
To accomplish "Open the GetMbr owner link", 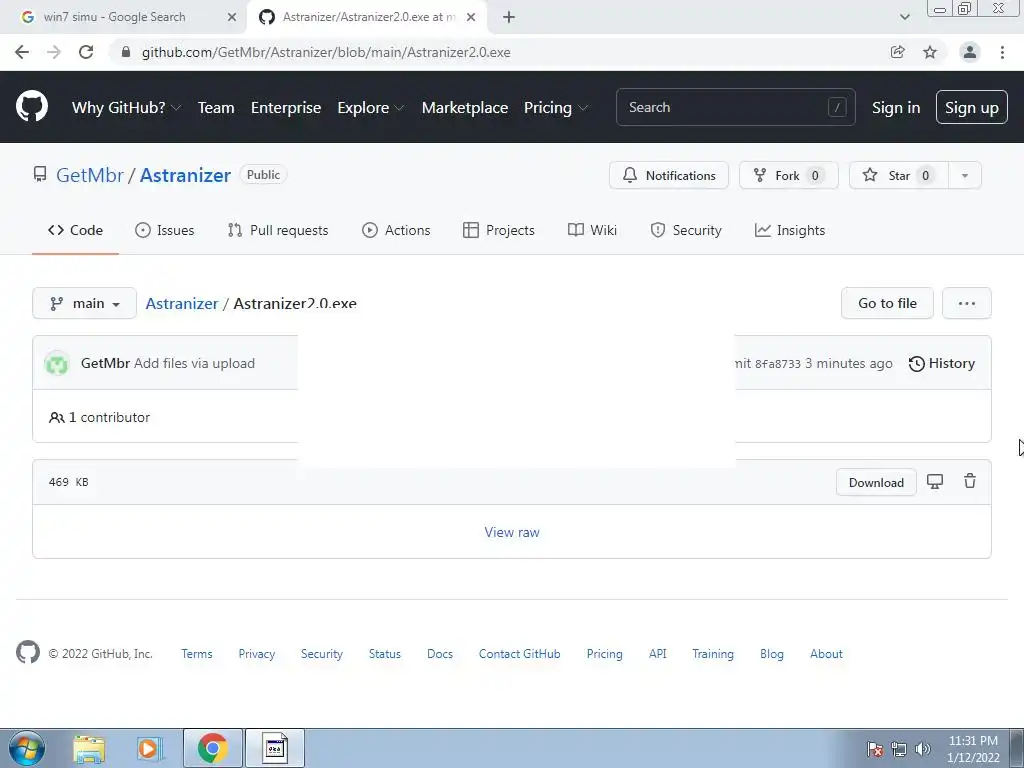I will point(90,175).
